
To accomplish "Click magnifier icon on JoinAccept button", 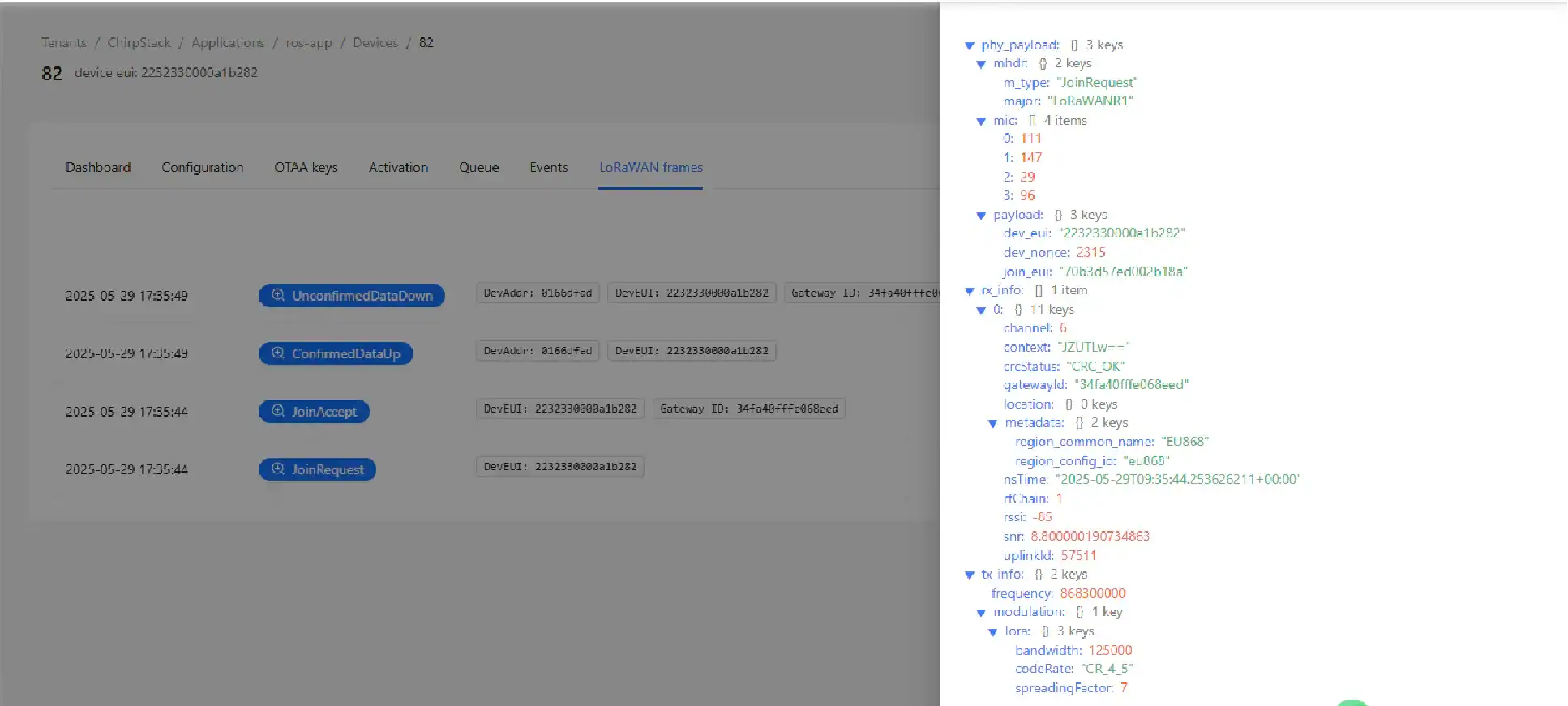I will tap(278, 411).
